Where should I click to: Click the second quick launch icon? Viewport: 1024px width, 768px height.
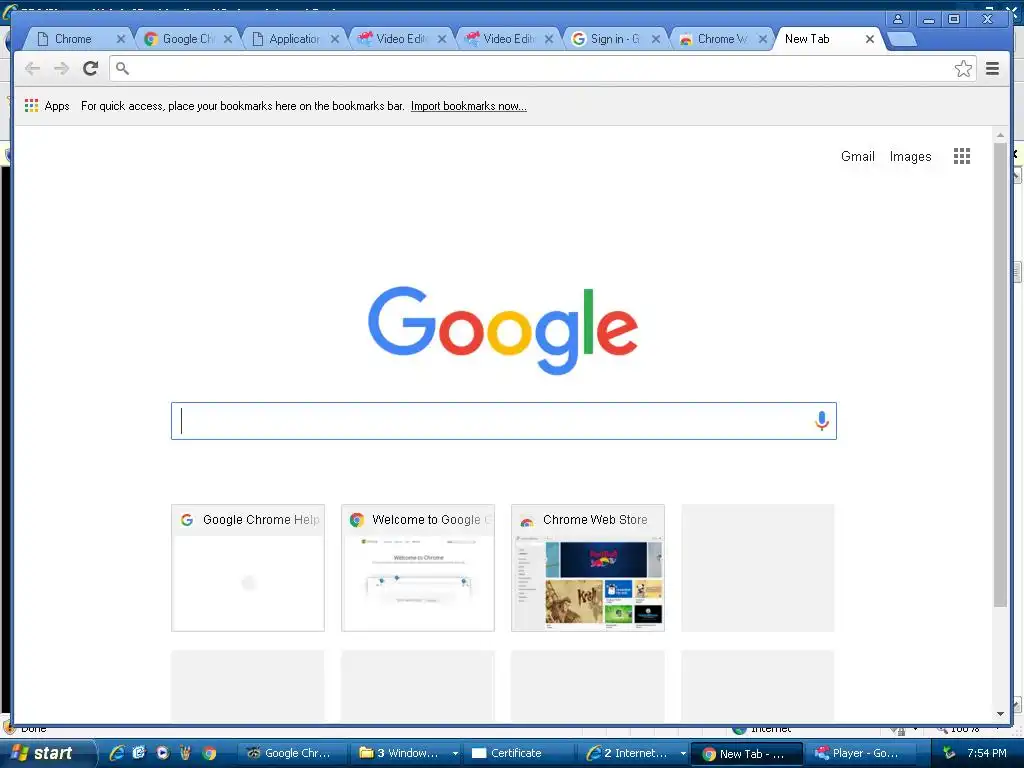[x=139, y=753]
